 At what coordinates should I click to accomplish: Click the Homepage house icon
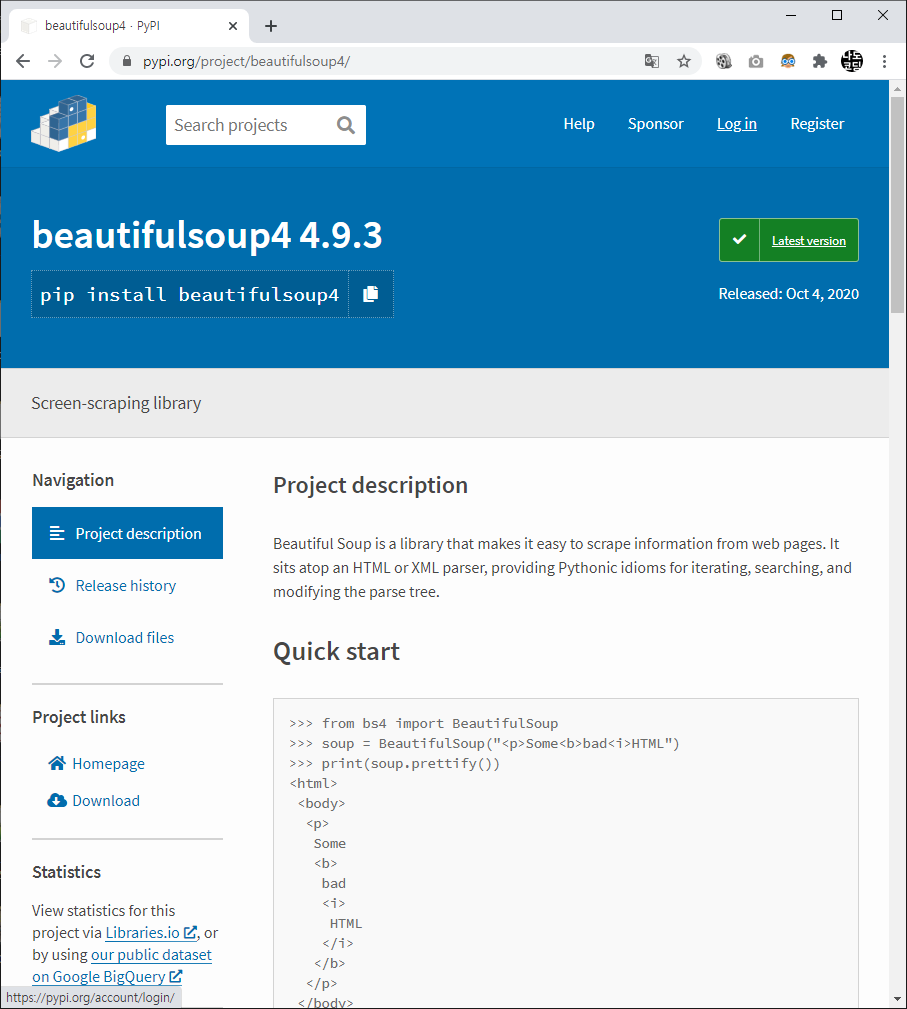pyautogui.click(x=57, y=763)
